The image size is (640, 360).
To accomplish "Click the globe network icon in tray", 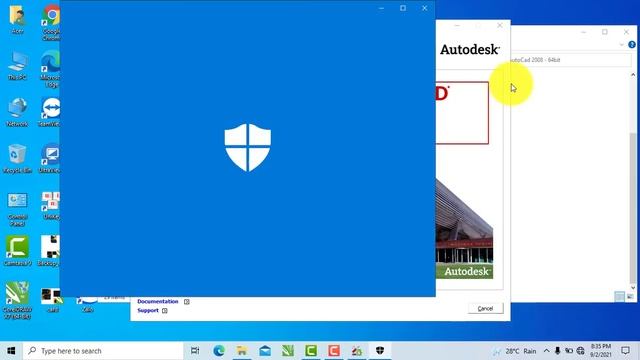I will pos(580,351).
